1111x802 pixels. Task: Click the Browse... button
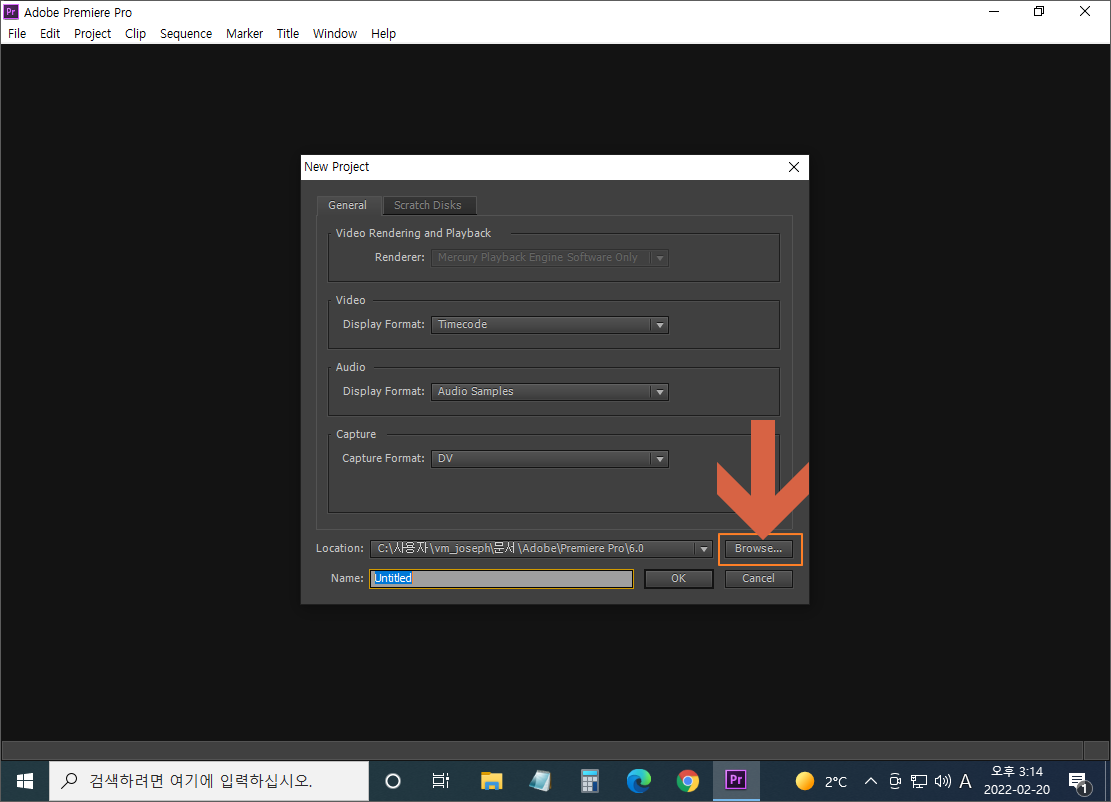point(759,549)
